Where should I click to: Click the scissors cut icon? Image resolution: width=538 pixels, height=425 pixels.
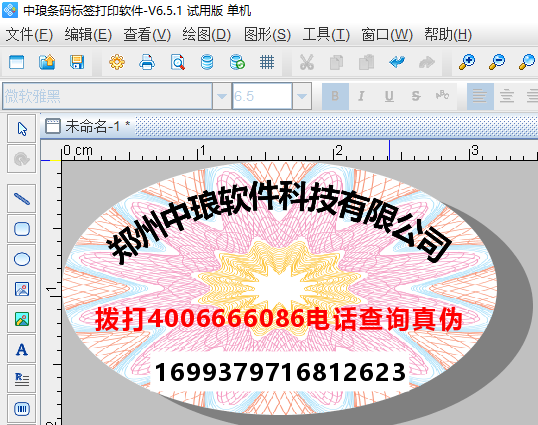point(306,62)
